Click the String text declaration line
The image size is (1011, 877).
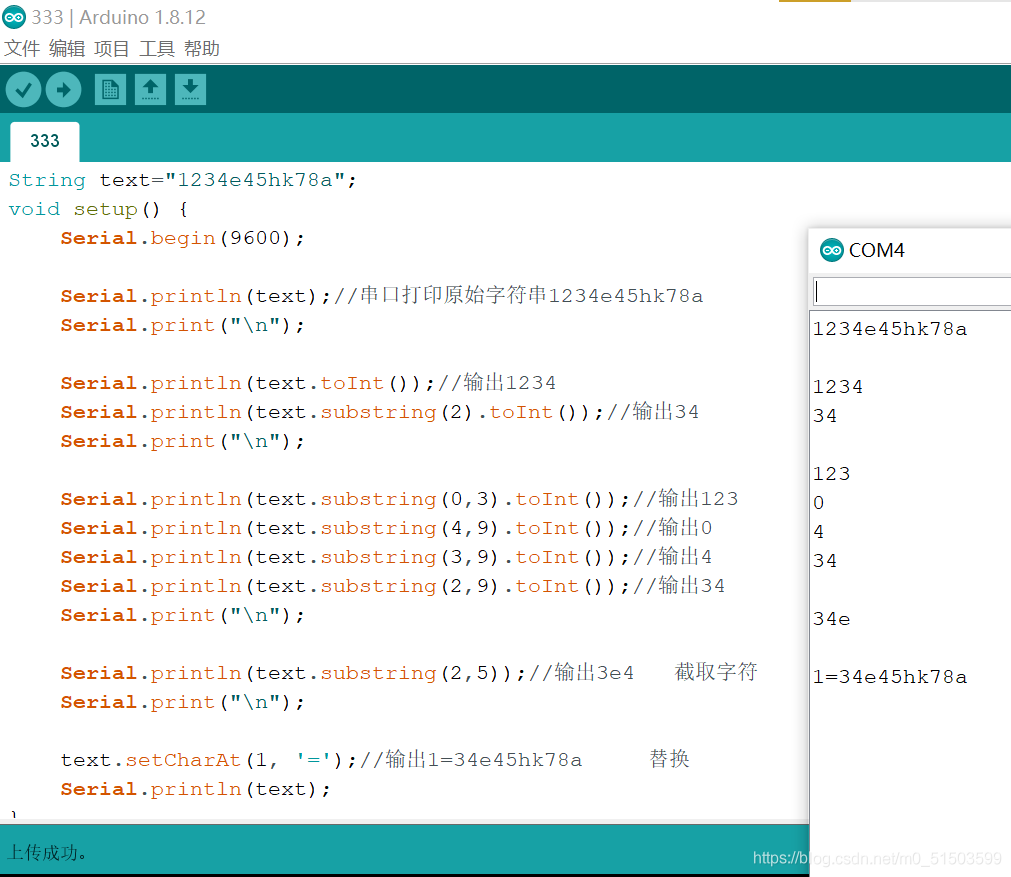[x=182, y=180]
